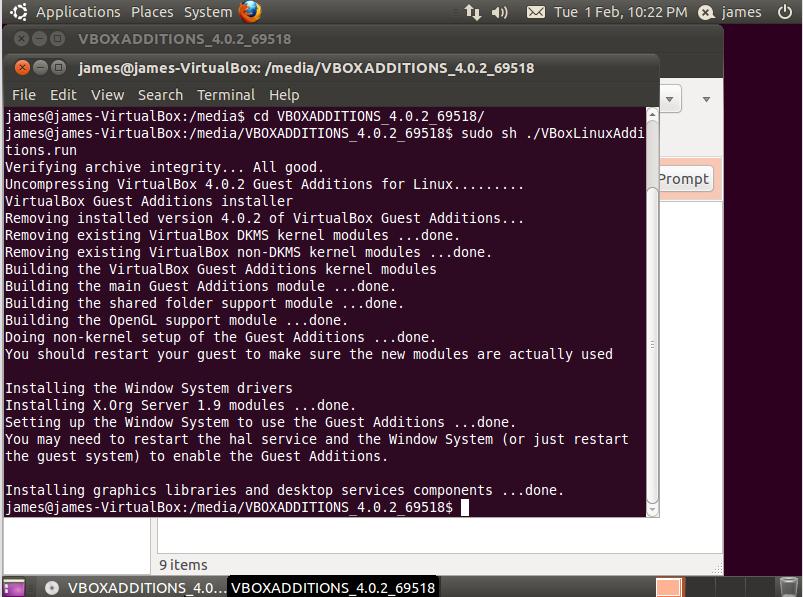The image size is (803, 597).
Task: Expand the Places menu
Action: pyautogui.click(x=152, y=12)
